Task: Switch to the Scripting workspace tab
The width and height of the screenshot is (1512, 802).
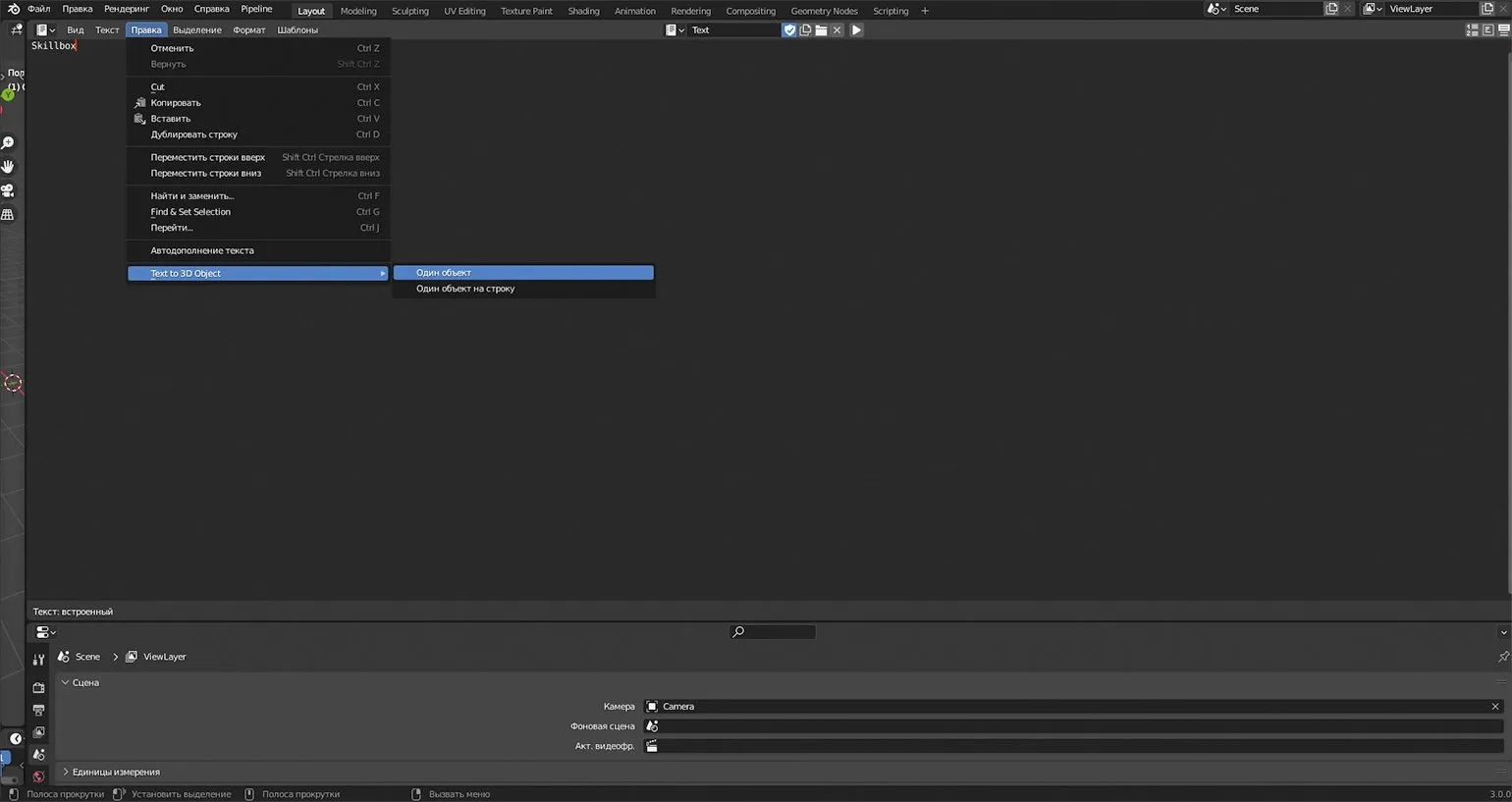Action: click(891, 11)
